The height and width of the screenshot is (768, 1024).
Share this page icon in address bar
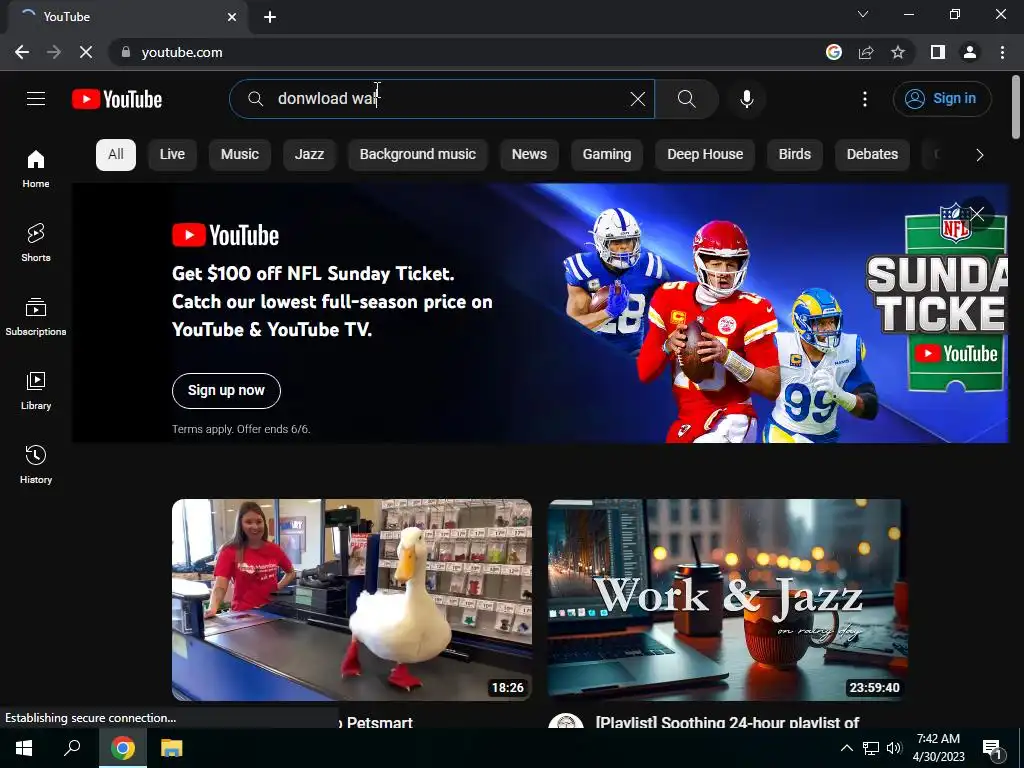(866, 52)
